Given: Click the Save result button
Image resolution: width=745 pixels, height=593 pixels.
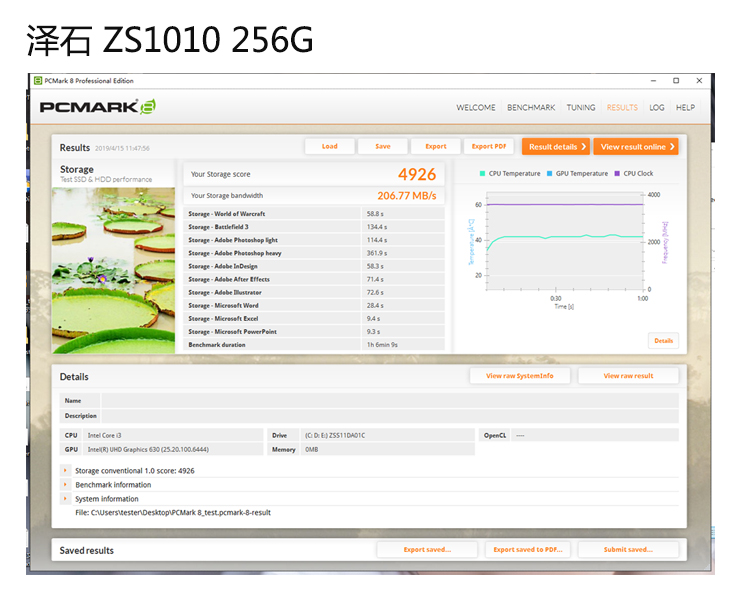Looking at the screenshot, I should (x=383, y=146).
